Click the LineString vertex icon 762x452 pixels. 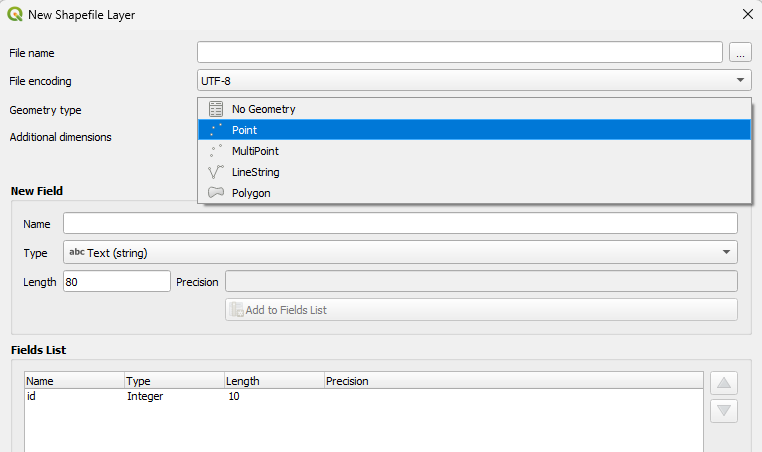point(216,172)
